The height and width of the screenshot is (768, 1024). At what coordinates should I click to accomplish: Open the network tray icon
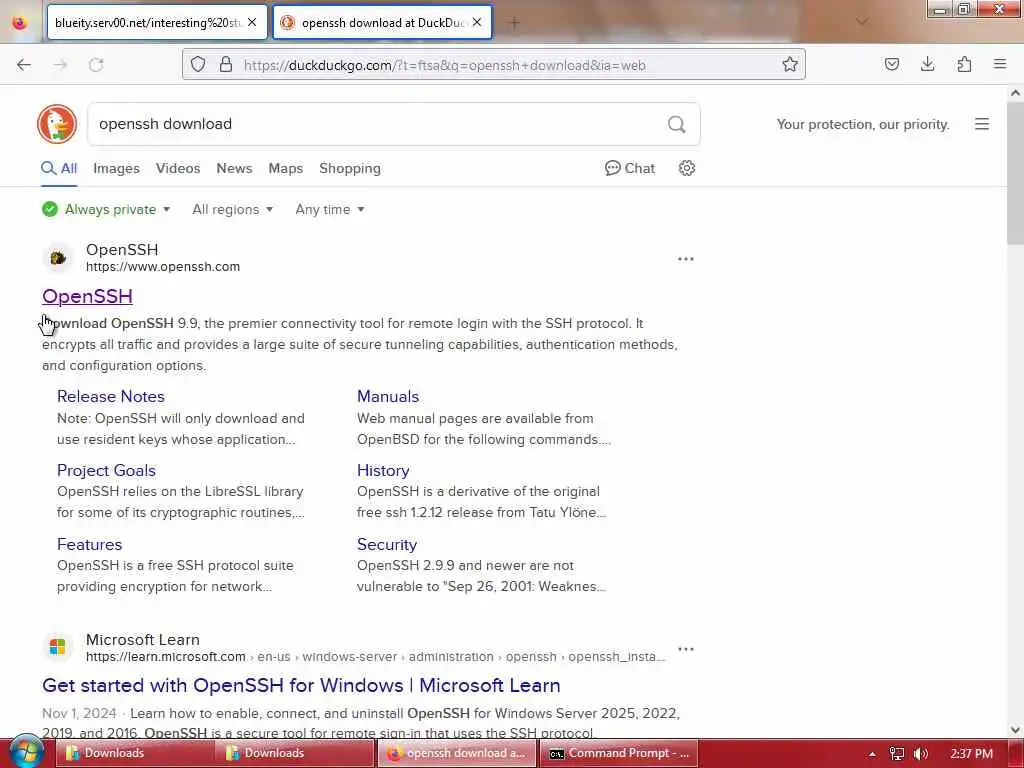[897, 754]
